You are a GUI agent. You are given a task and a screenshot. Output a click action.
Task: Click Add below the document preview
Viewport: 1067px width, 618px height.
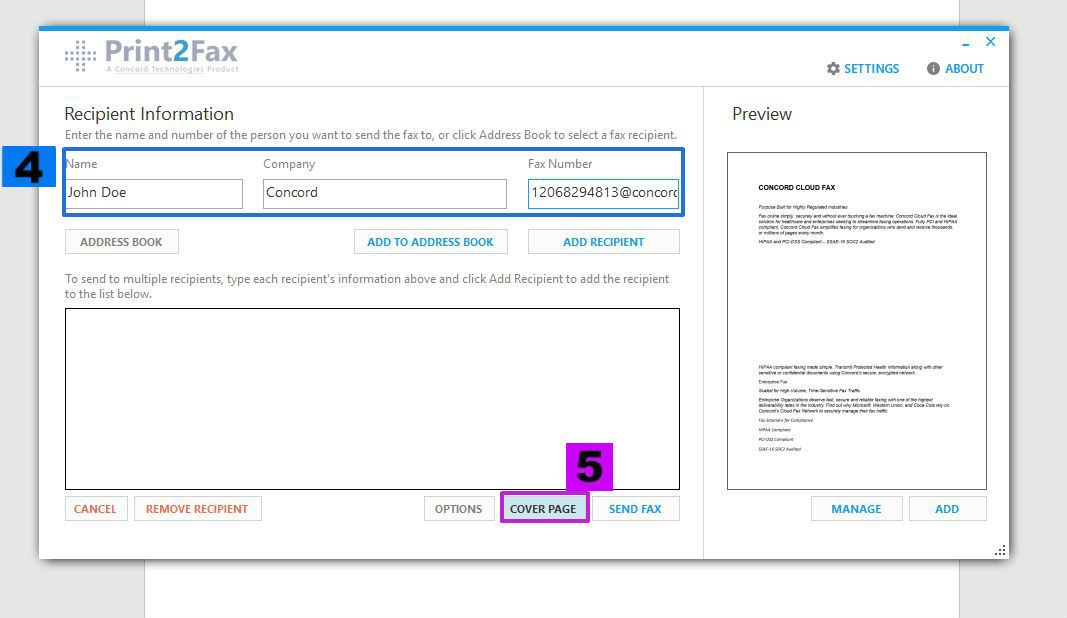(947, 509)
